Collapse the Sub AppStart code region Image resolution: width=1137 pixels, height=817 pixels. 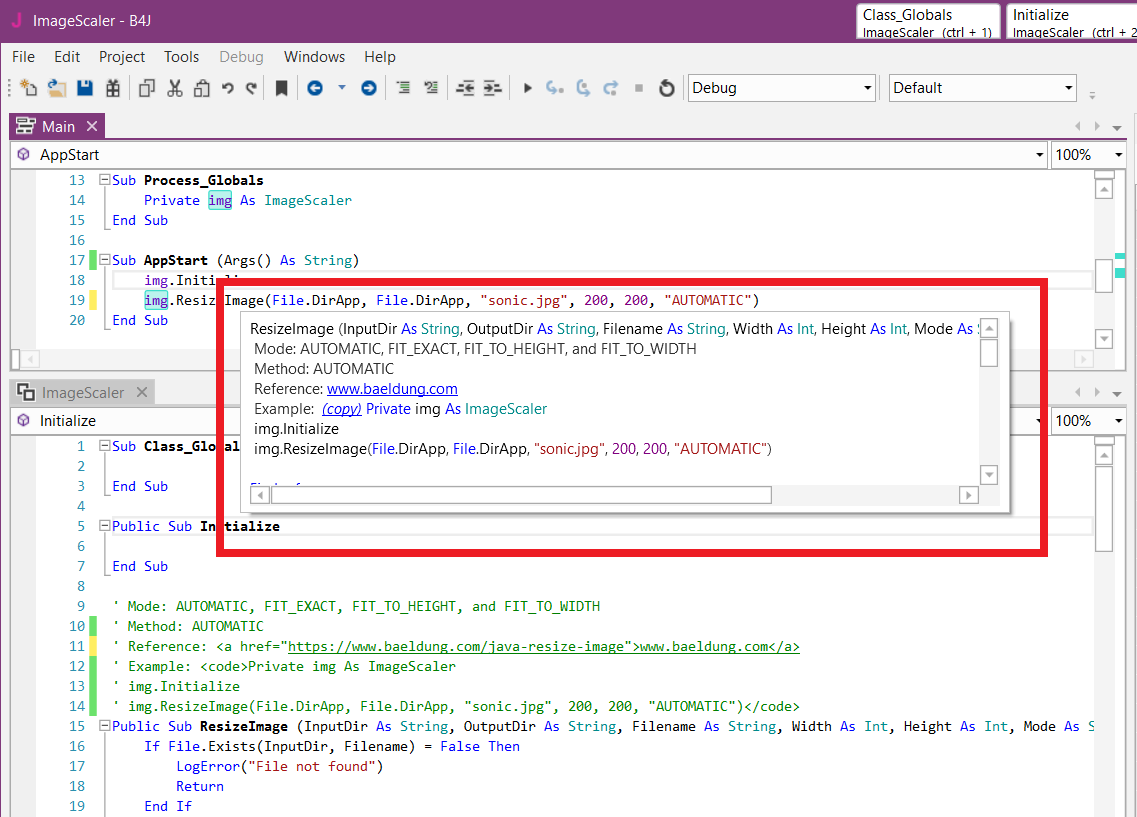pos(104,261)
